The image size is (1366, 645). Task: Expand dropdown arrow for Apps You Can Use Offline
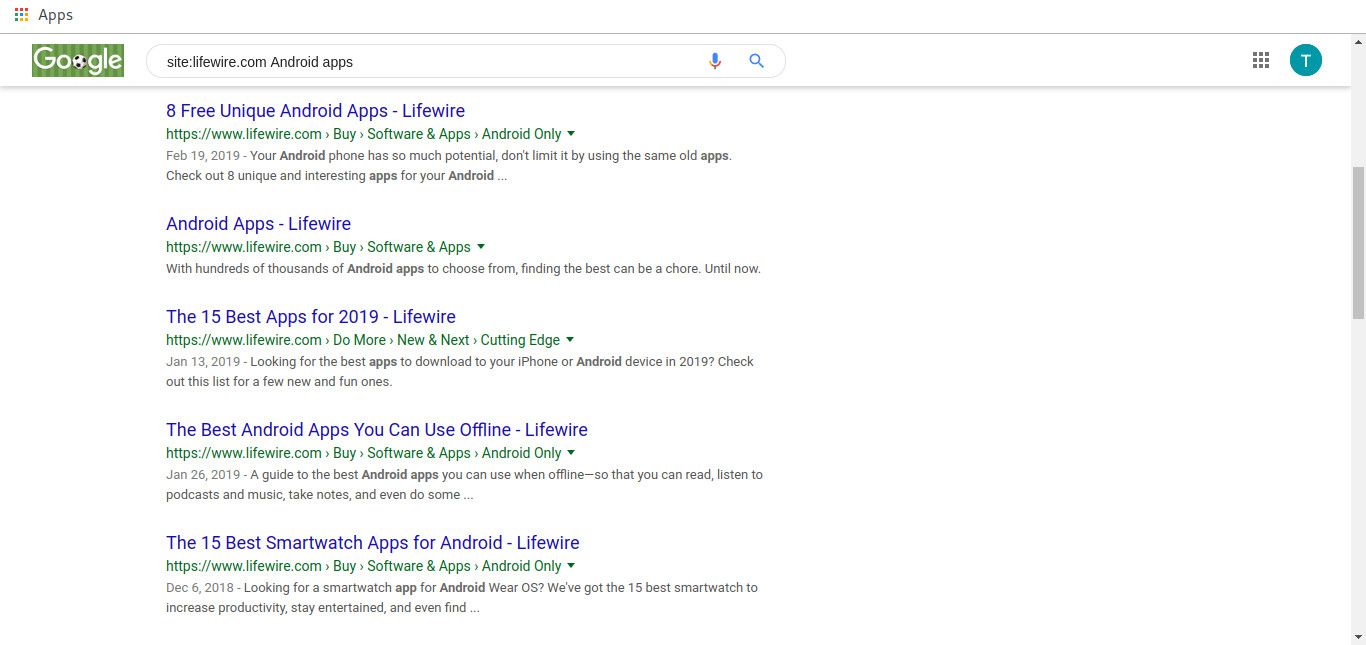tap(571, 453)
